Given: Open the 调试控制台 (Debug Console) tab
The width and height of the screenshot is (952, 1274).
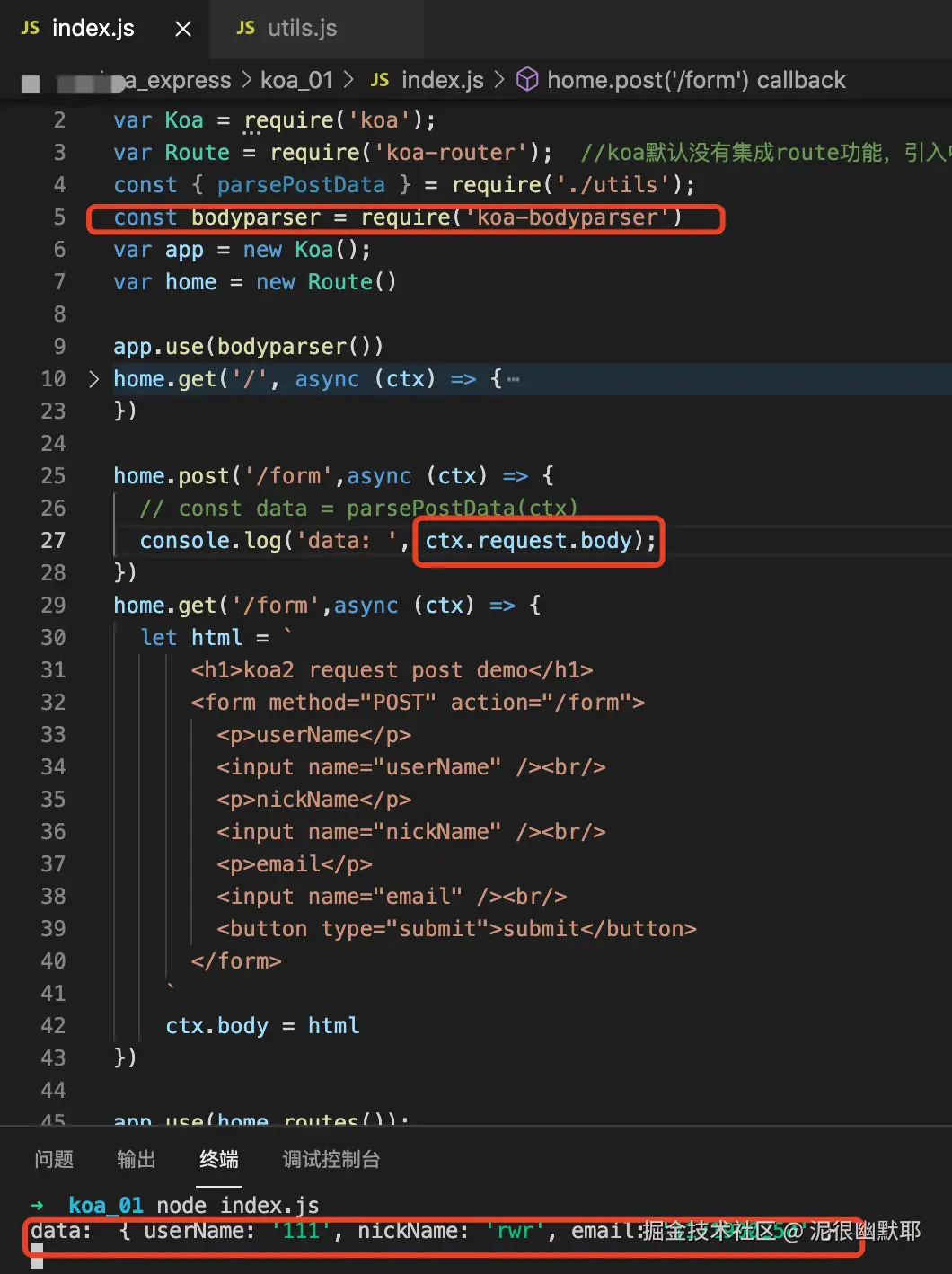Looking at the screenshot, I should (x=331, y=1159).
